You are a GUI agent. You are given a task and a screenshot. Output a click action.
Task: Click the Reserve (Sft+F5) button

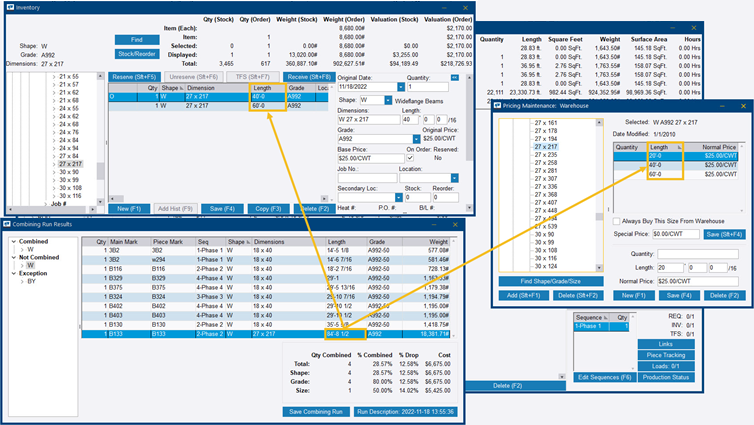click(x=135, y=76)
